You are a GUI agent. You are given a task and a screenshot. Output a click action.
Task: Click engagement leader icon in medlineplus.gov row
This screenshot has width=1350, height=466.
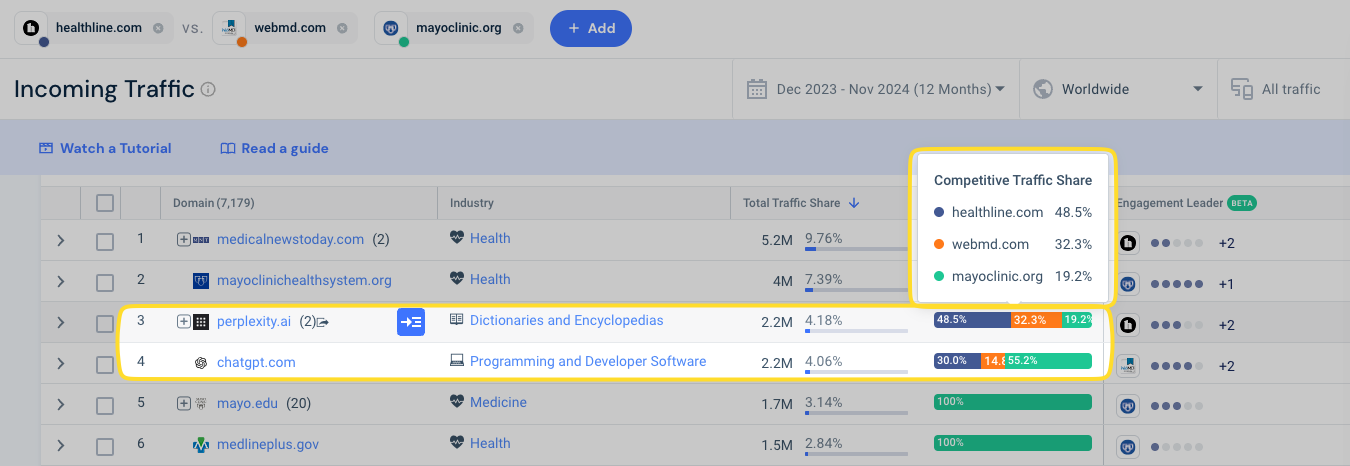pos(1128,448)
